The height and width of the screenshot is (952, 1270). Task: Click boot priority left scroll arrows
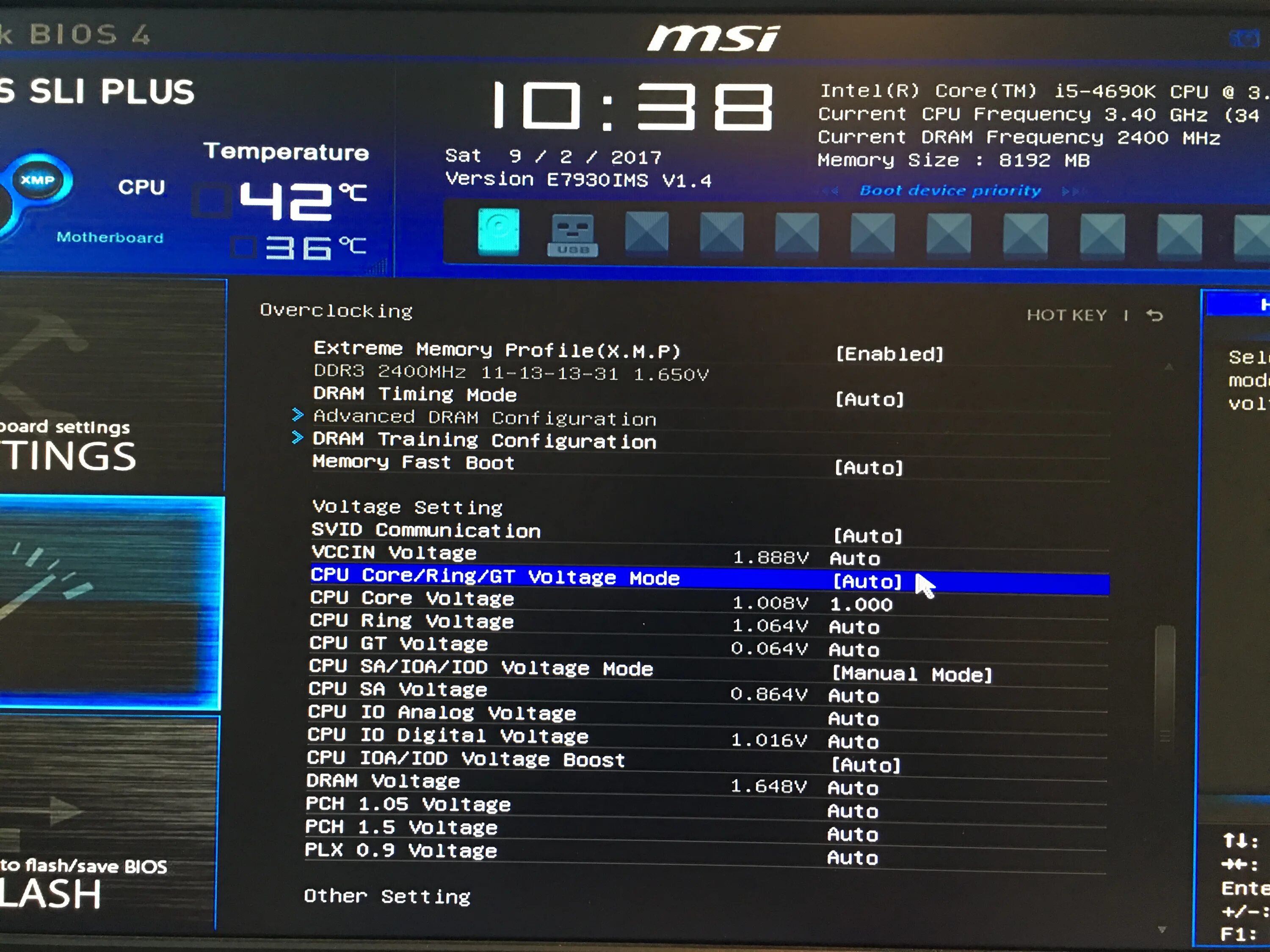[831, 191]
